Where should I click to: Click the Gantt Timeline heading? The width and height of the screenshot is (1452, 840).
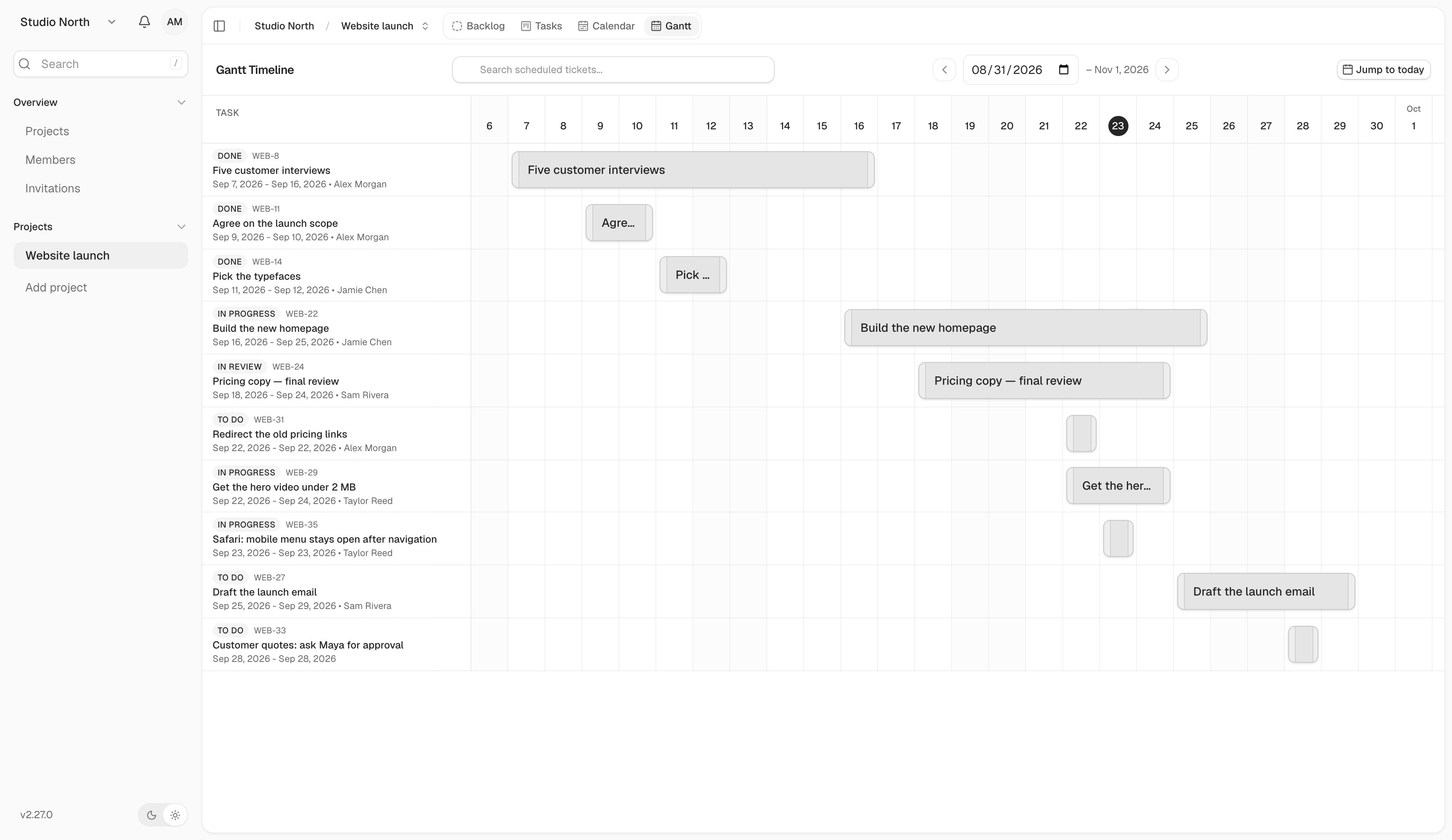click(x=255, y=70)
